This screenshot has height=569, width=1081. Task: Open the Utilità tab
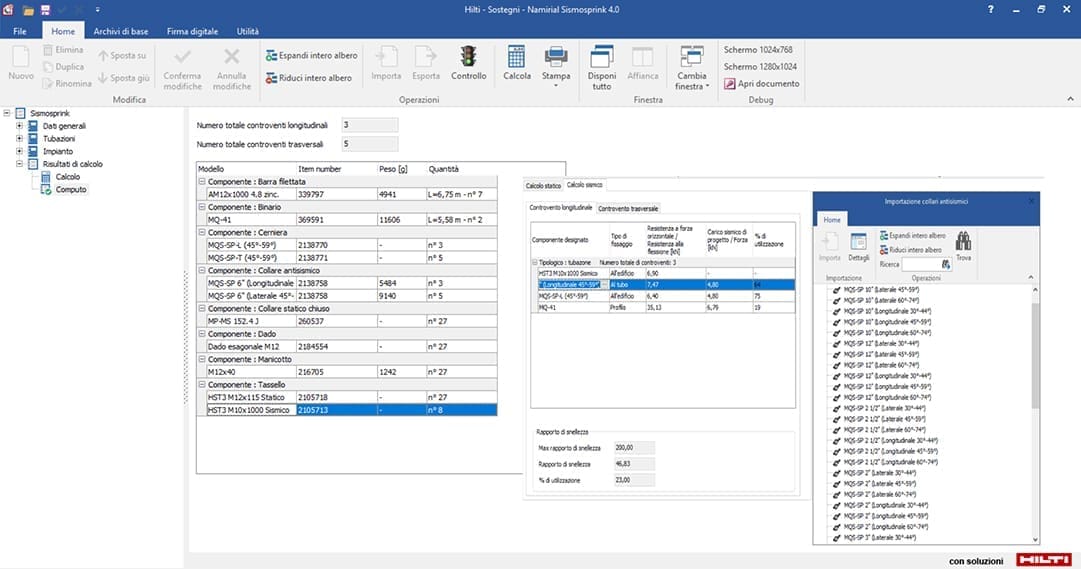click(x=247, y=31)
